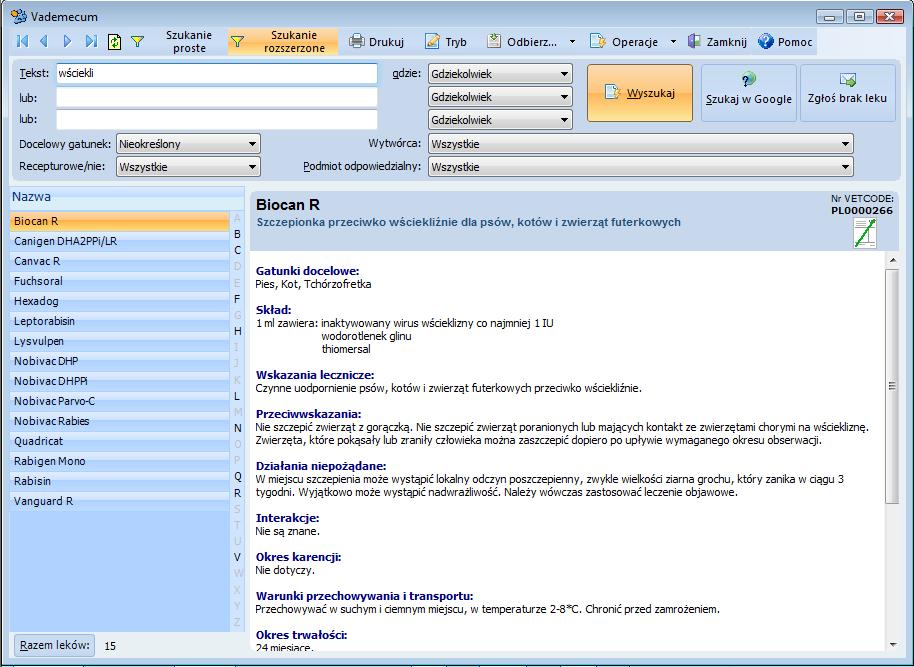The height and width of the screenshot is (667, 914).
Task: Jump to letter L in alphabet index
Action: point(237,396)
